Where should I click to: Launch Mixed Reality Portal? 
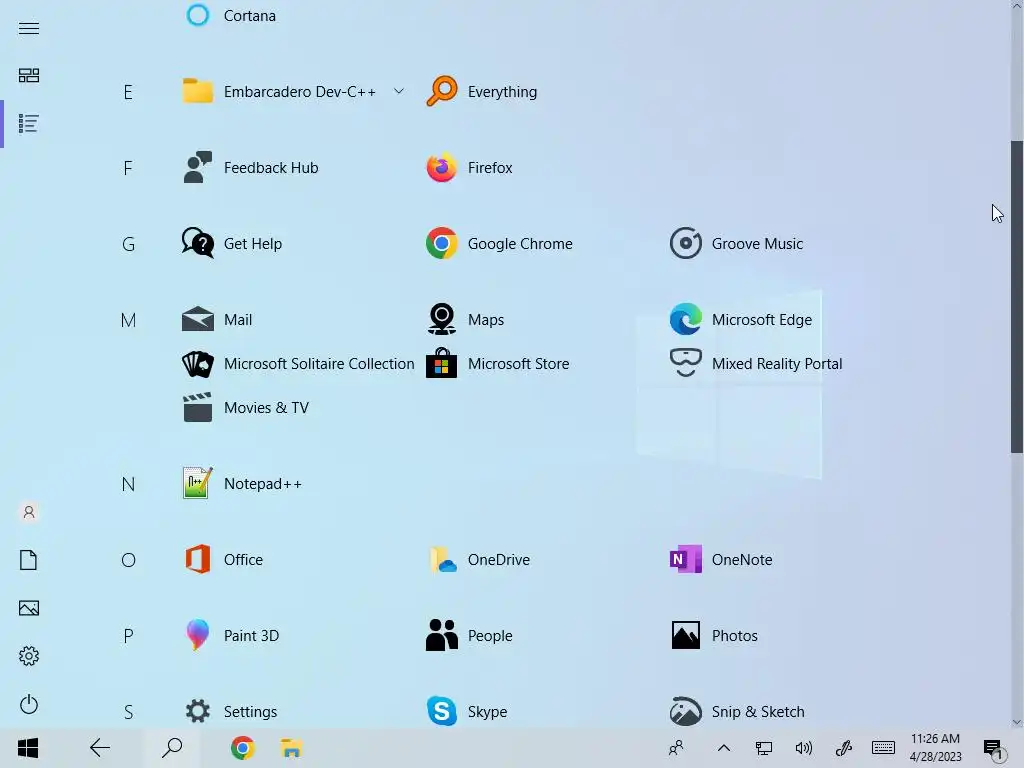[756, 364]
